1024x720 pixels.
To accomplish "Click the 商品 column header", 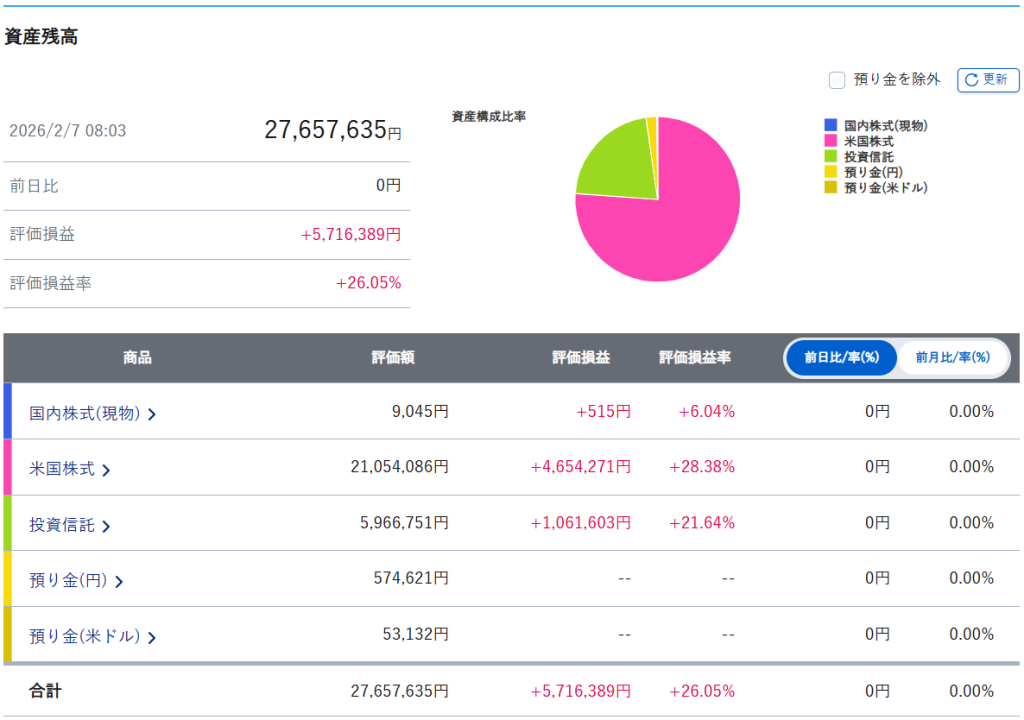I will pyautogui.click(x=137, y=358).
